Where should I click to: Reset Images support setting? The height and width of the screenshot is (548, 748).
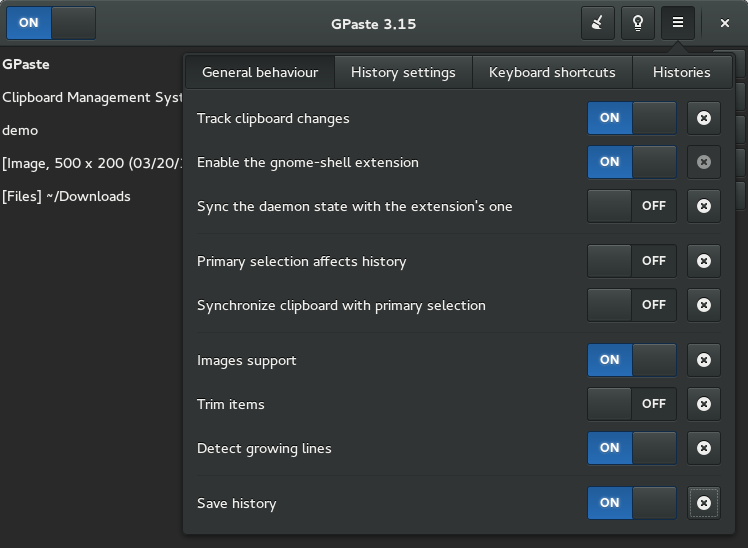point(704,360)
